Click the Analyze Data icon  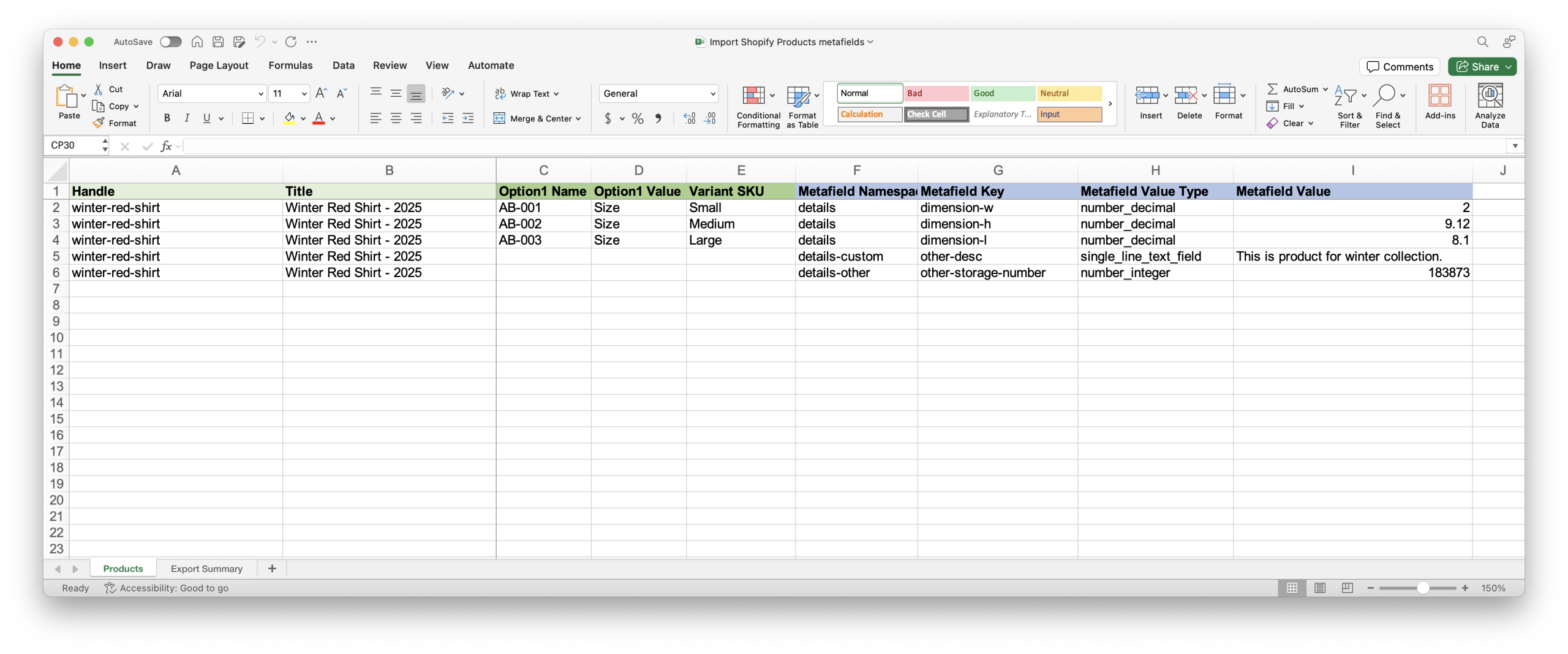[1490, 105]
